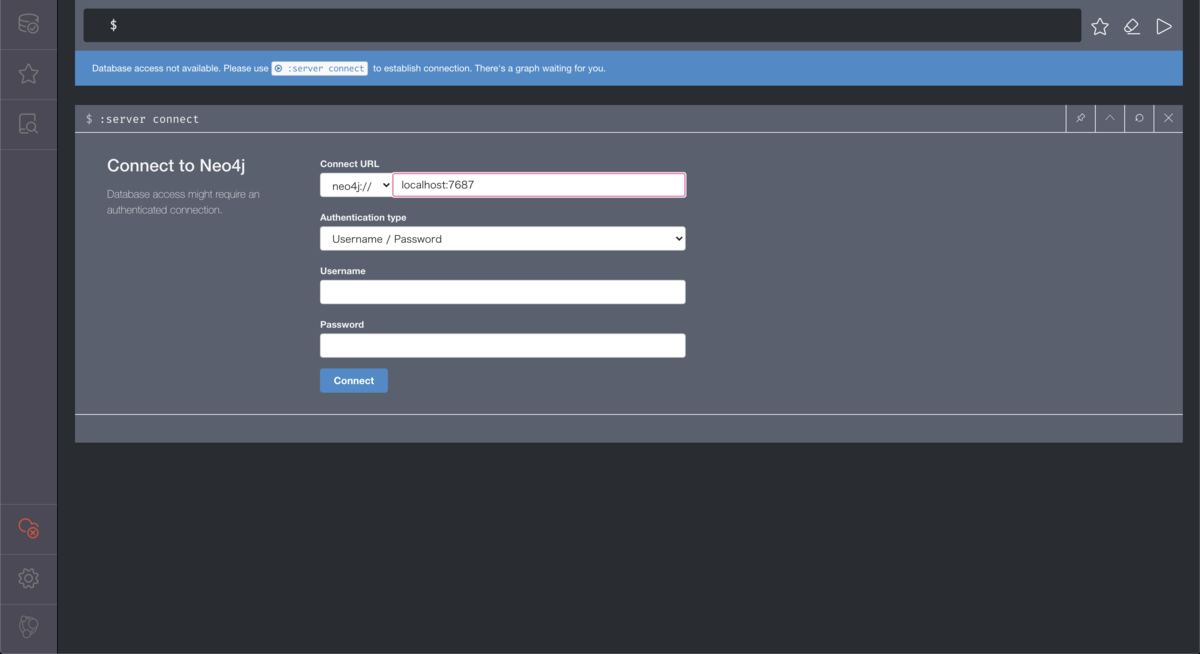Open the Authentication type dropdown
This screenshot has height=654, width=1200.
(502, 238)
